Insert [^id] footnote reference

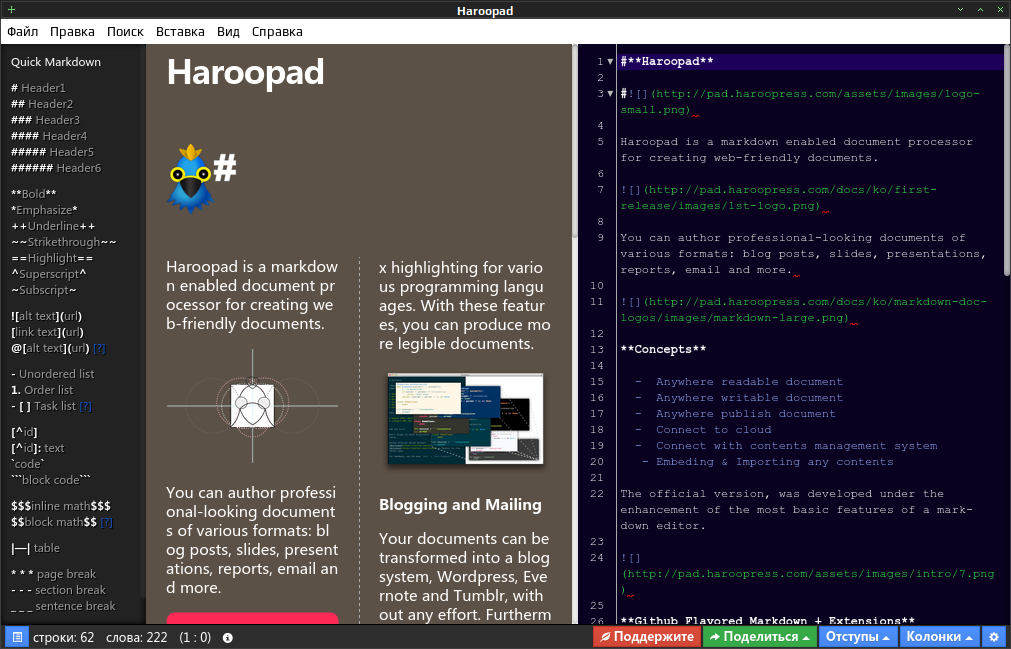24,432
